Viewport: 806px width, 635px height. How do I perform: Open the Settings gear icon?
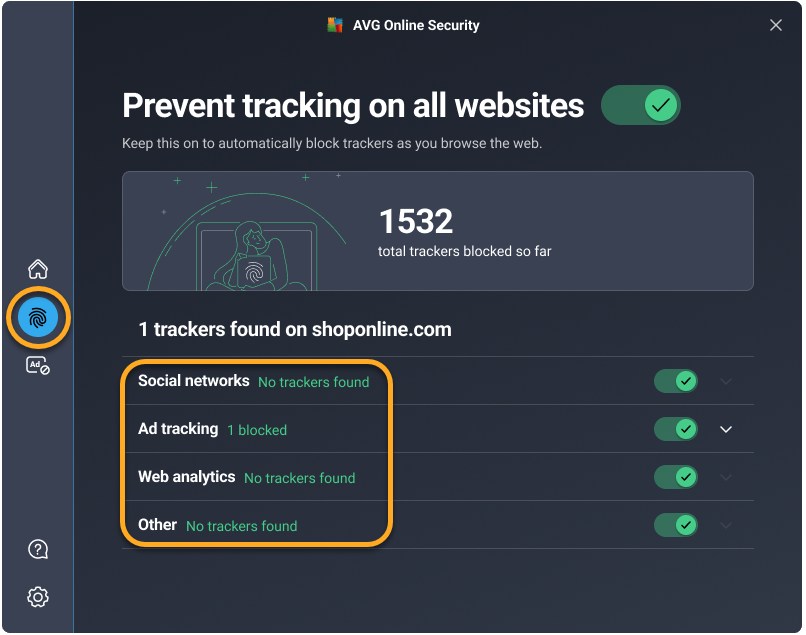[x=38, y=597]
